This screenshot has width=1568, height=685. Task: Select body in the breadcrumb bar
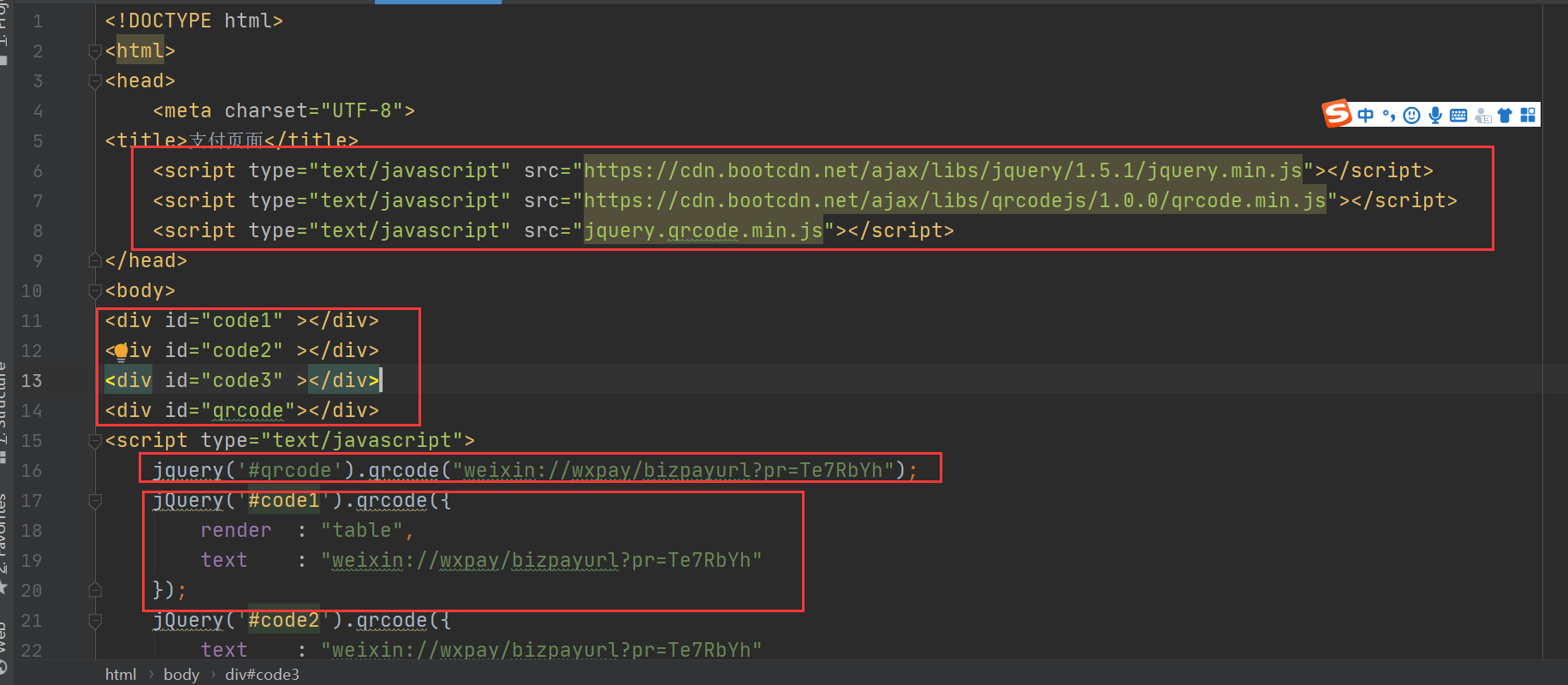181,674
